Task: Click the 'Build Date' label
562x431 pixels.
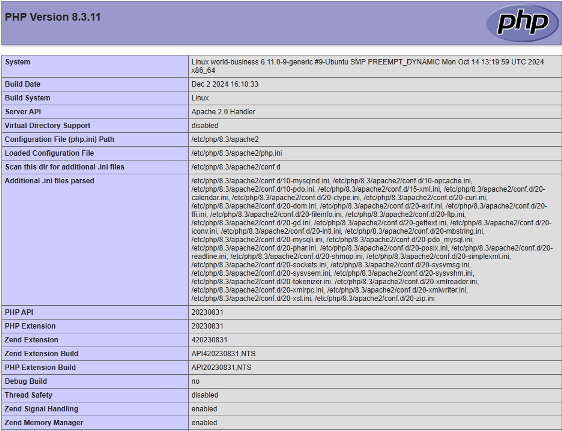Action: tap(23, 84)
